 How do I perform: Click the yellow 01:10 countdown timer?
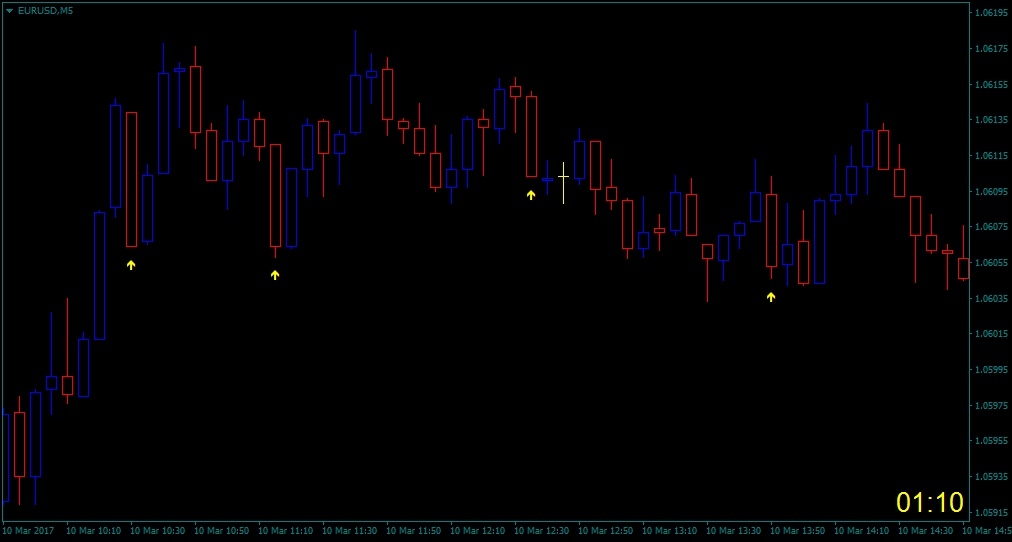point(930,502)
